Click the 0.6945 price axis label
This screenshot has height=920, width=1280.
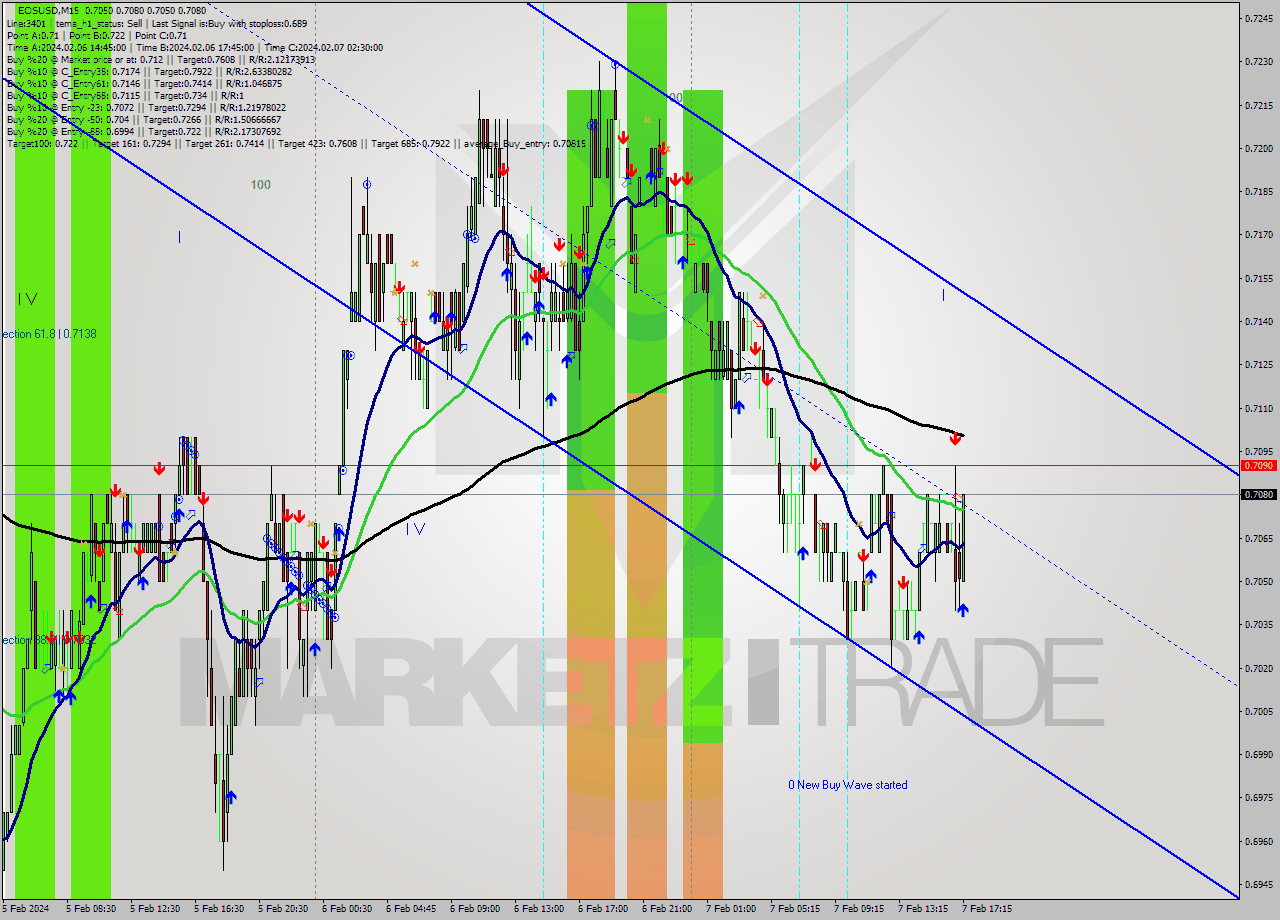pos(1258,884)
